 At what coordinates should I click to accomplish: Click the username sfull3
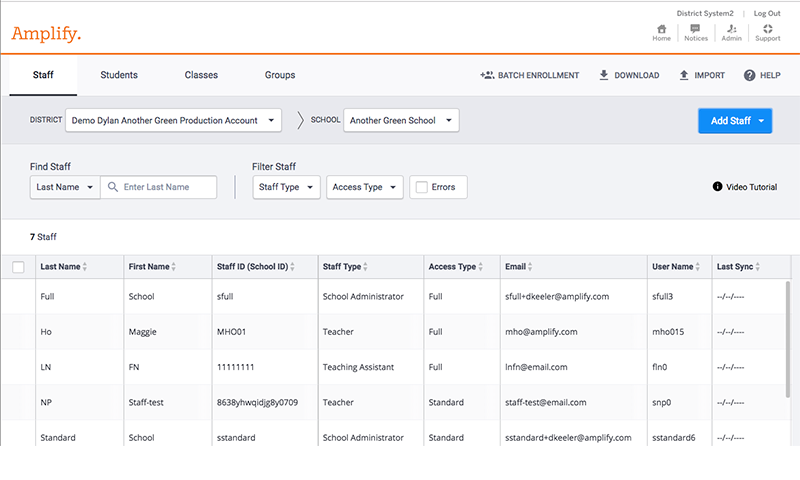662,296
